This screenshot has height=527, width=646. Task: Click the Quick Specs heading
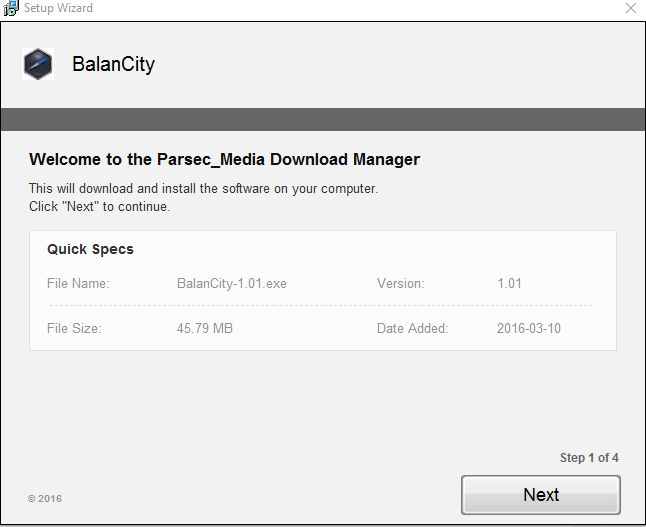point(90,249)
